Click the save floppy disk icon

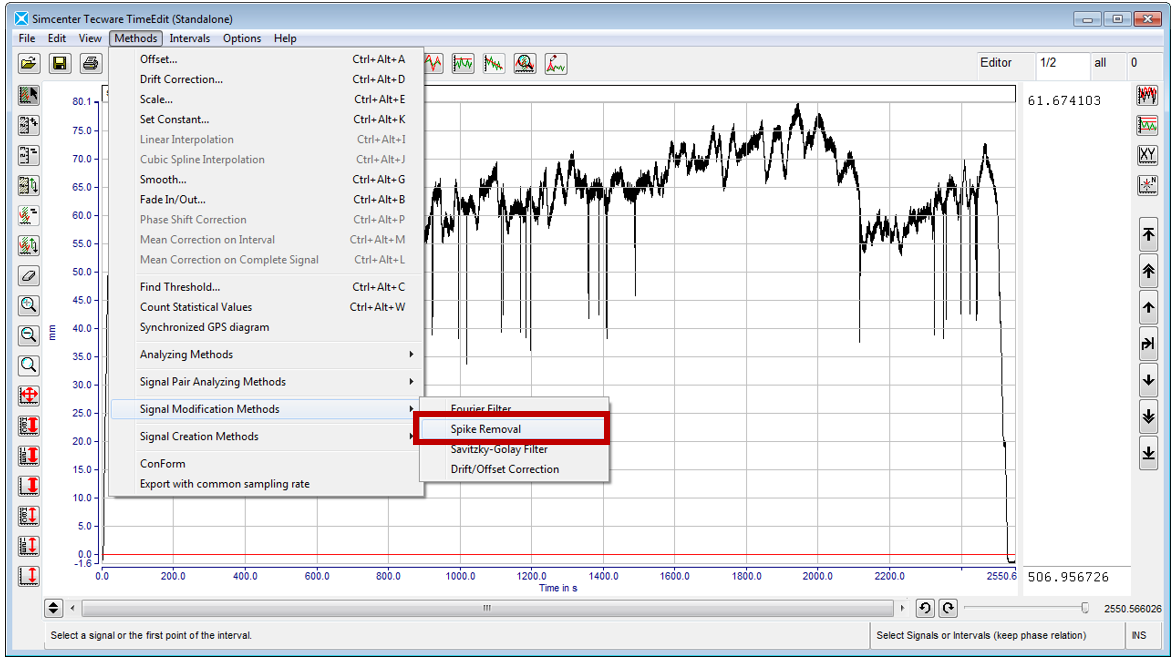coord(60,64)
